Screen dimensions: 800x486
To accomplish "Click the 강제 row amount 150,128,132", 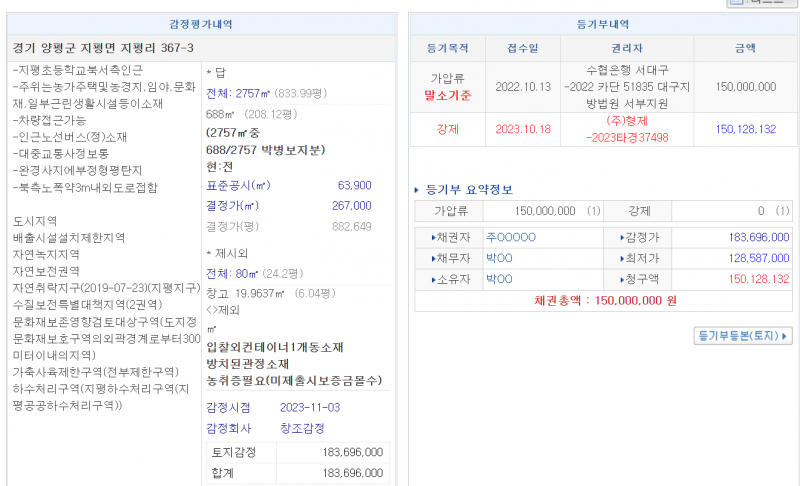I will click(745, 129).
